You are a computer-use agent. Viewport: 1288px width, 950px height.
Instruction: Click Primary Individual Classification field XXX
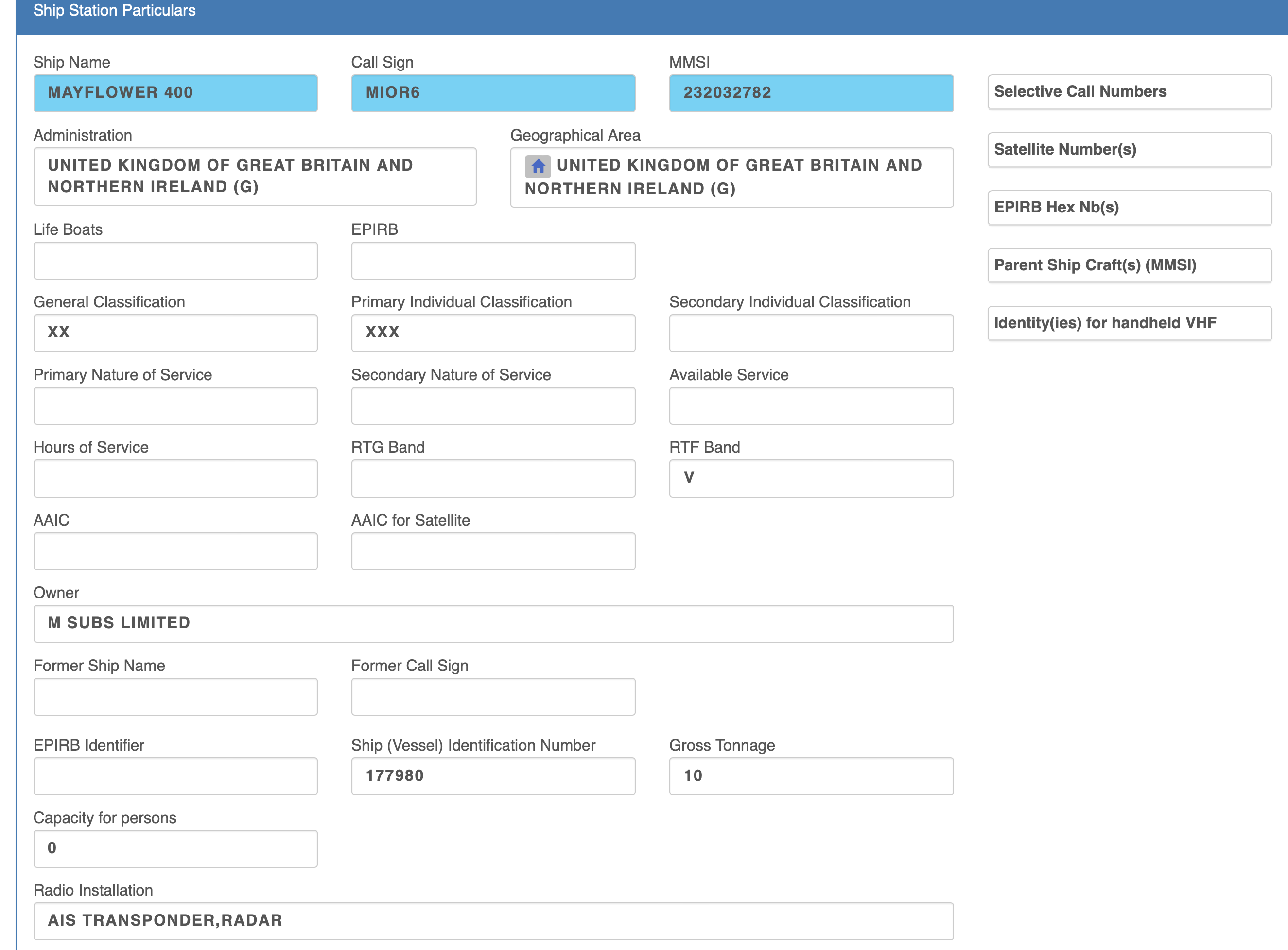(493, 333)
